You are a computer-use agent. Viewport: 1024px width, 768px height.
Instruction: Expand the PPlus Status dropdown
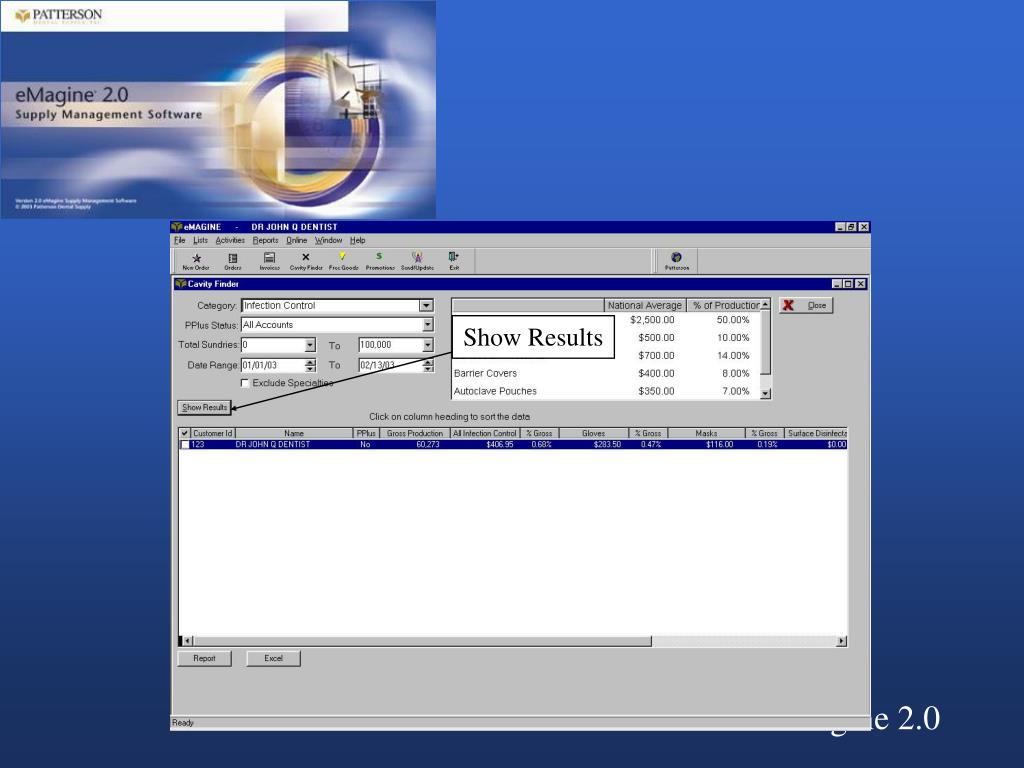click(428, 325)
